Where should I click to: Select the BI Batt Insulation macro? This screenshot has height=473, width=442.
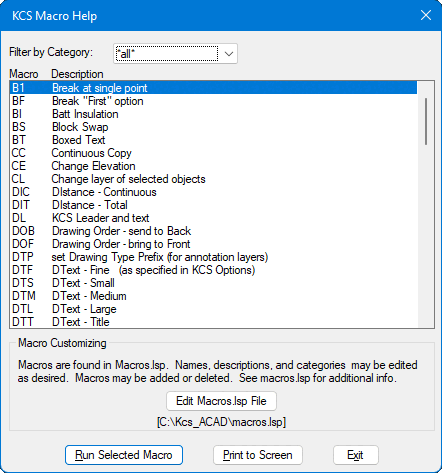point(213,114)
